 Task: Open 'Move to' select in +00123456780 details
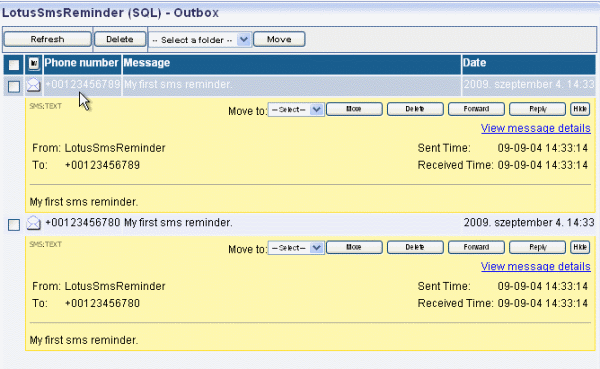tap(296, 248)
